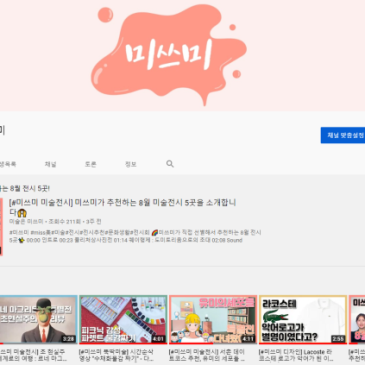Click the featured video description text
Screen dimensions: 365x365
click(x=135, y=236)
